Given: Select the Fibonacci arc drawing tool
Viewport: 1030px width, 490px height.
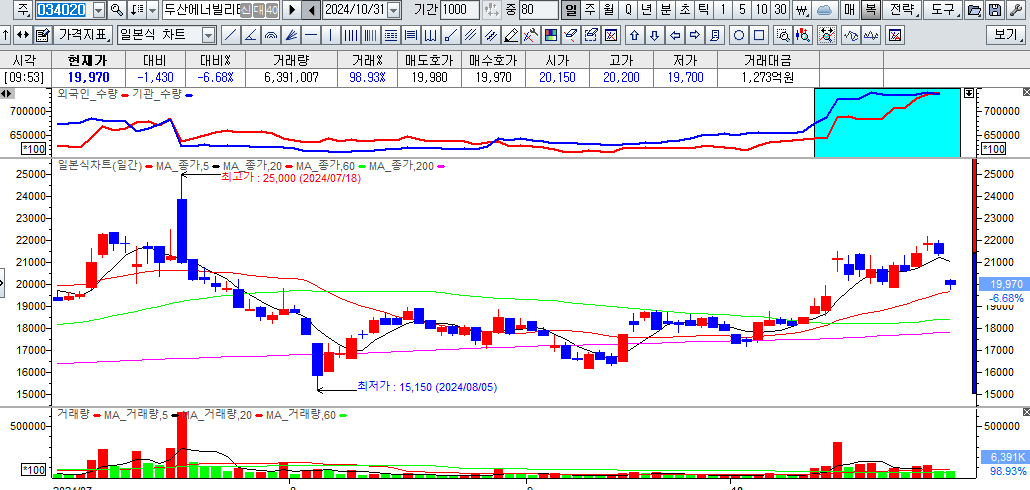Looking at the screenshot, I should (271, 35).
